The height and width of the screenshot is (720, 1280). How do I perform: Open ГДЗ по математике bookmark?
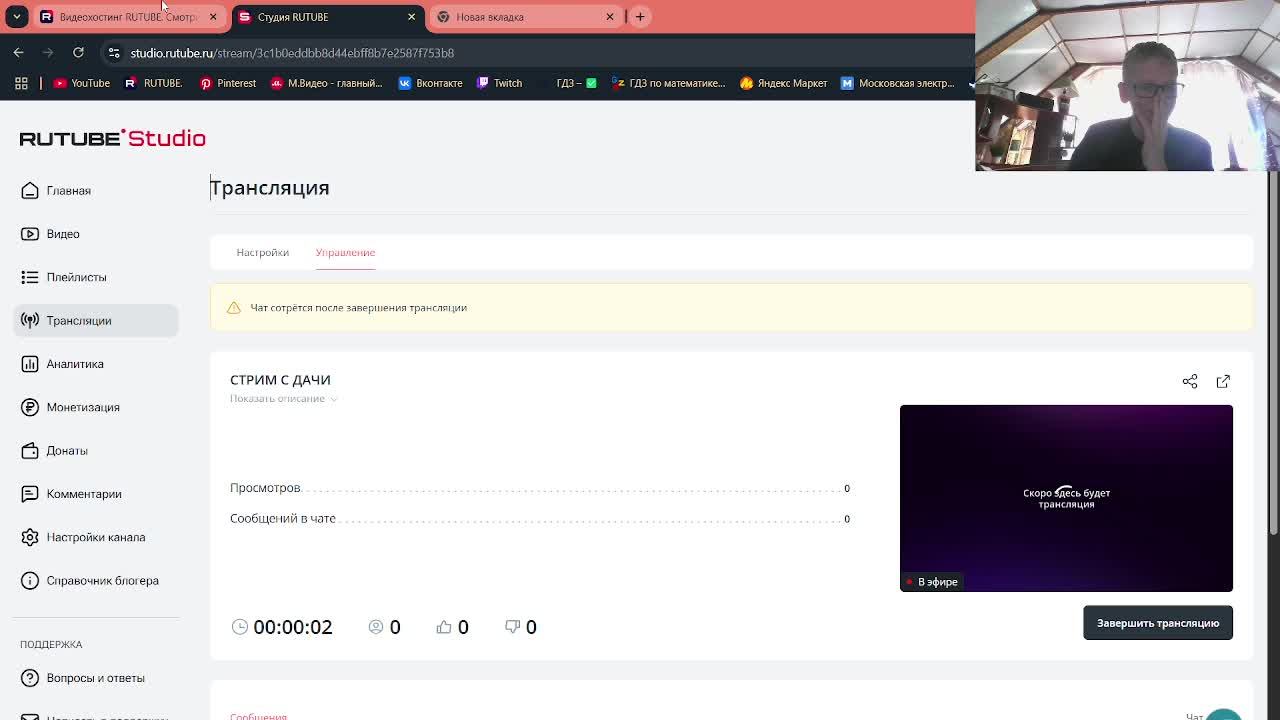(x=668, y=83)
